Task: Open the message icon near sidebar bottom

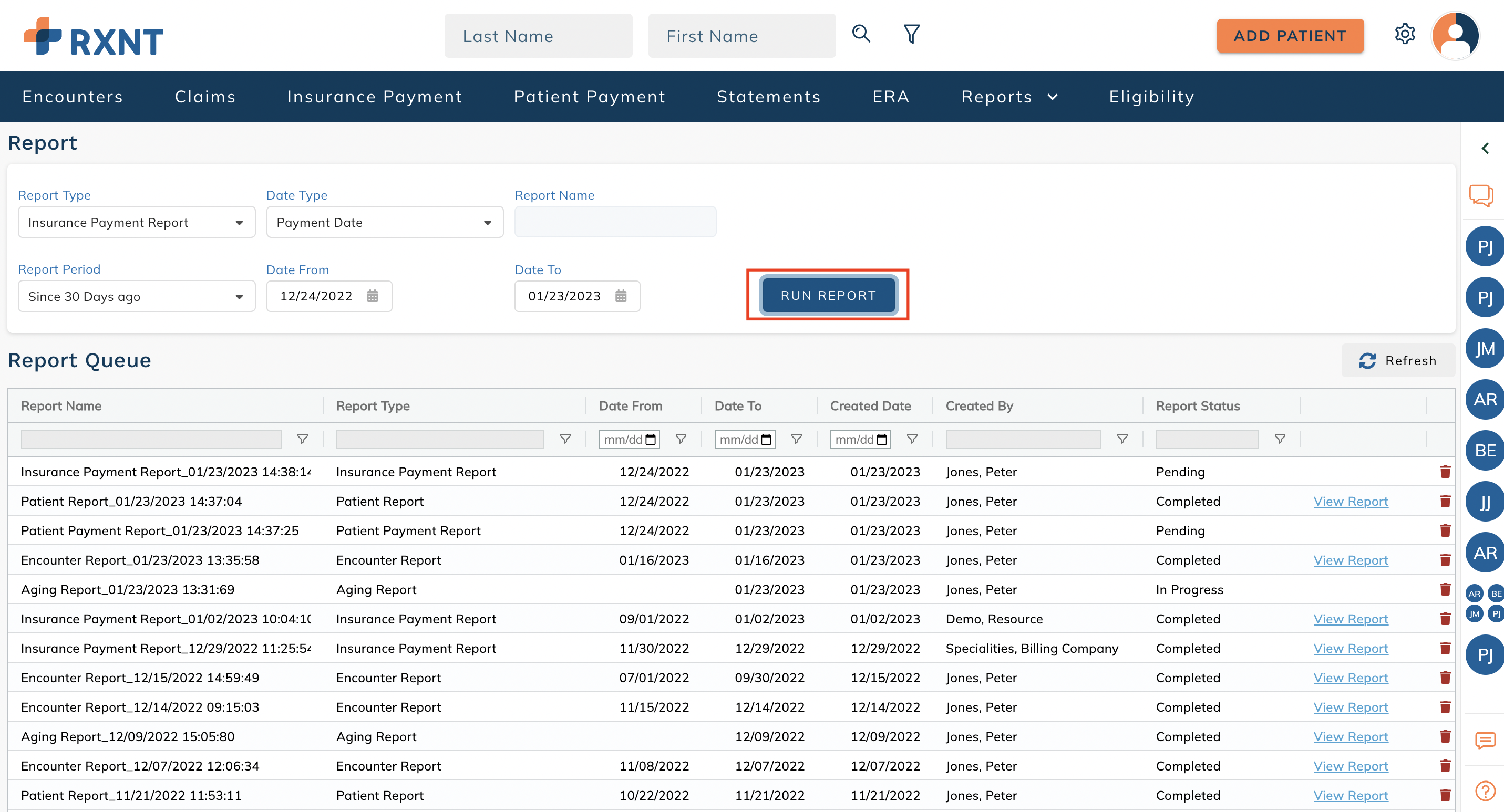Action: (1485, 741)
